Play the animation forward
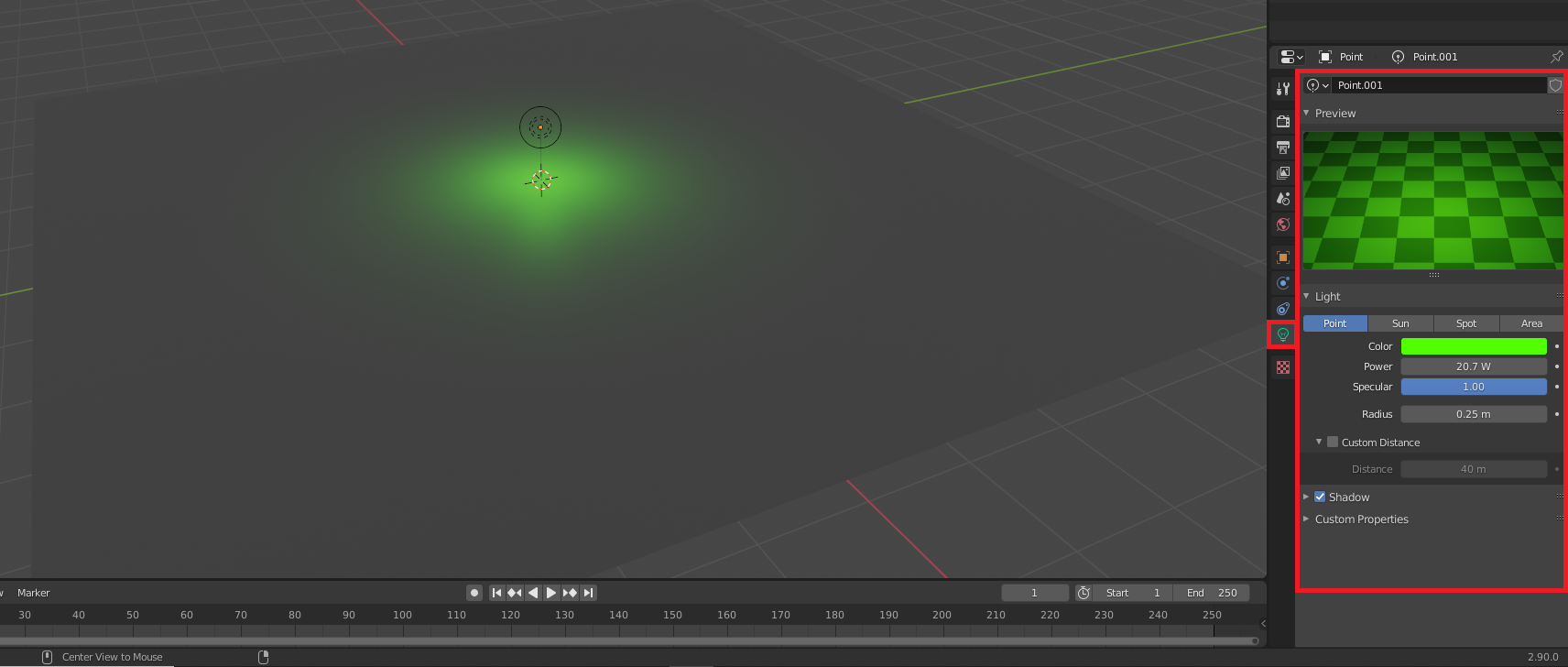The width and height of the screenshot is (1568, 667). [x=551, y=593]
